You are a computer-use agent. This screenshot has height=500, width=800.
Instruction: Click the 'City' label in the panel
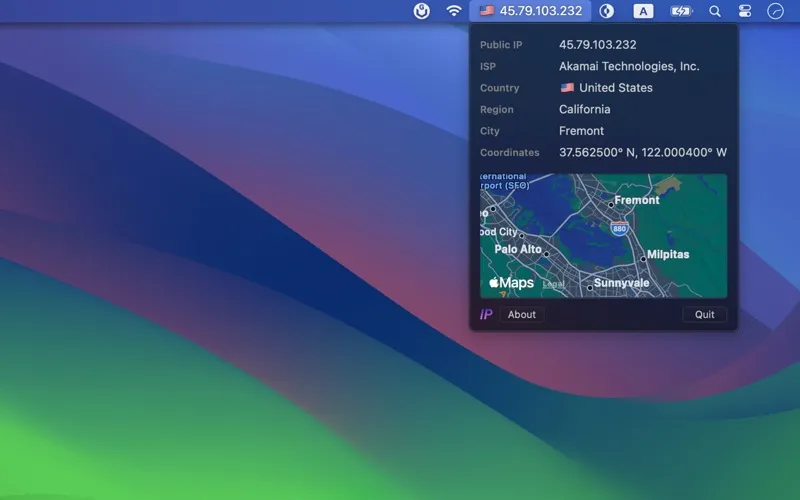489,131
